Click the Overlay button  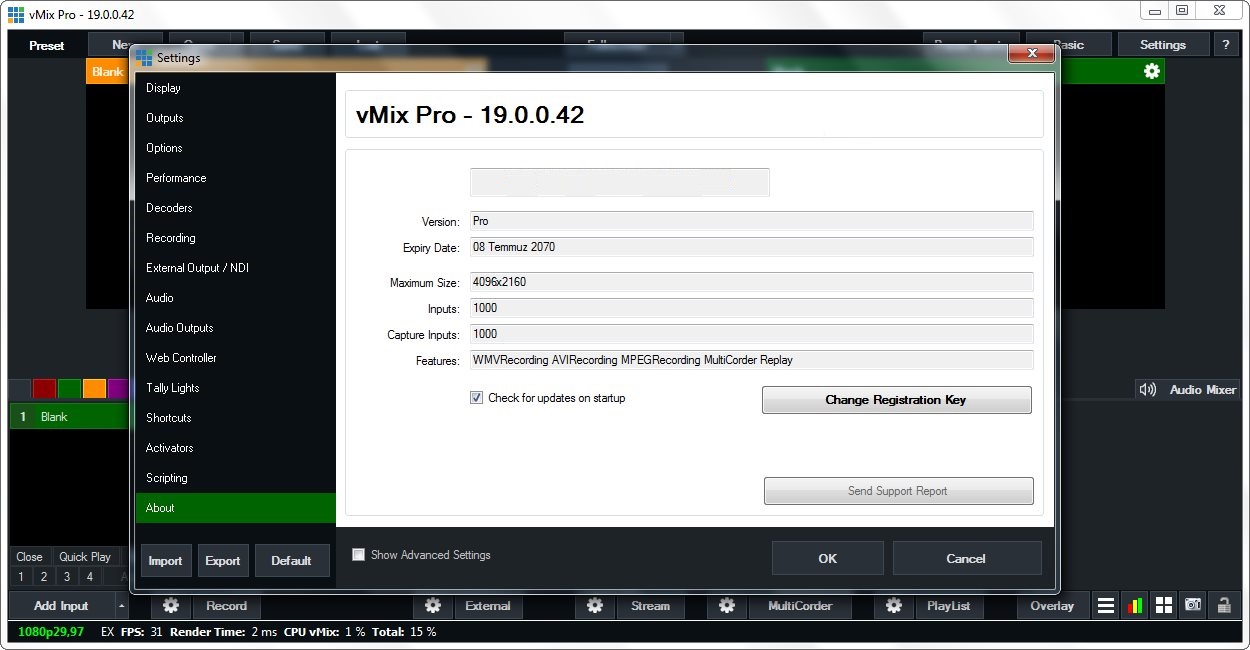point(1052,606)
